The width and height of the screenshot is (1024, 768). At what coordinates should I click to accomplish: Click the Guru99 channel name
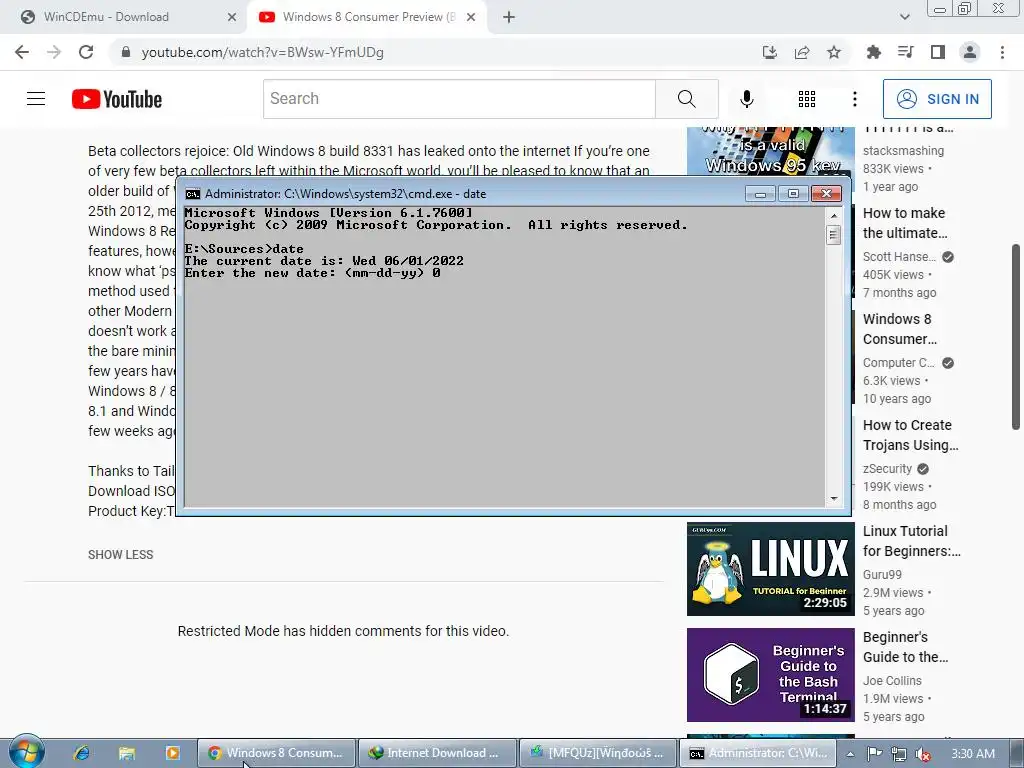(x=882, y=575)
